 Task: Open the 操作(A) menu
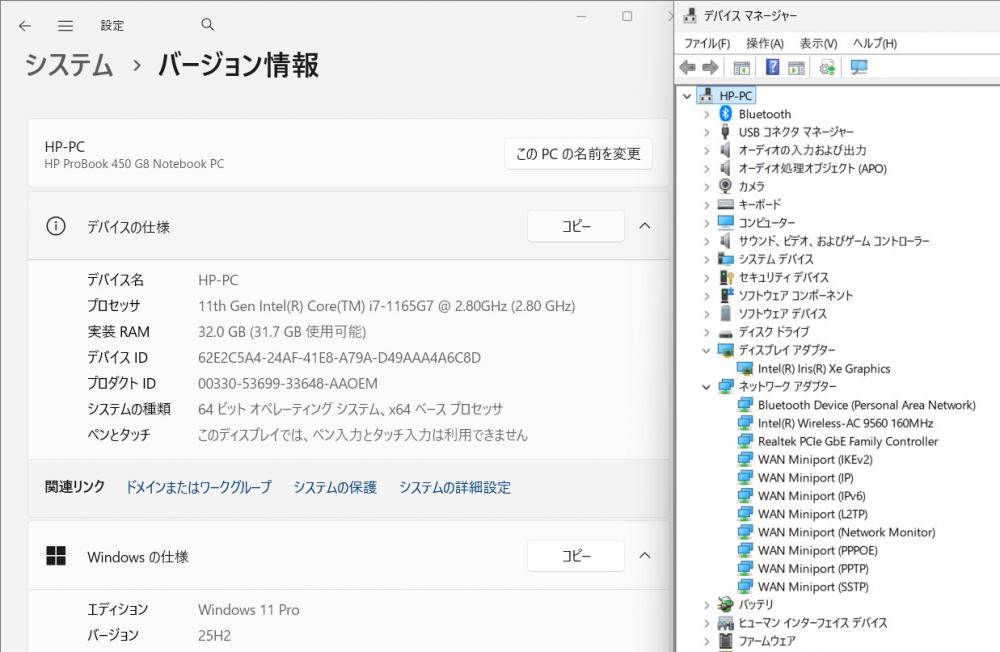(x=764, y=43)
